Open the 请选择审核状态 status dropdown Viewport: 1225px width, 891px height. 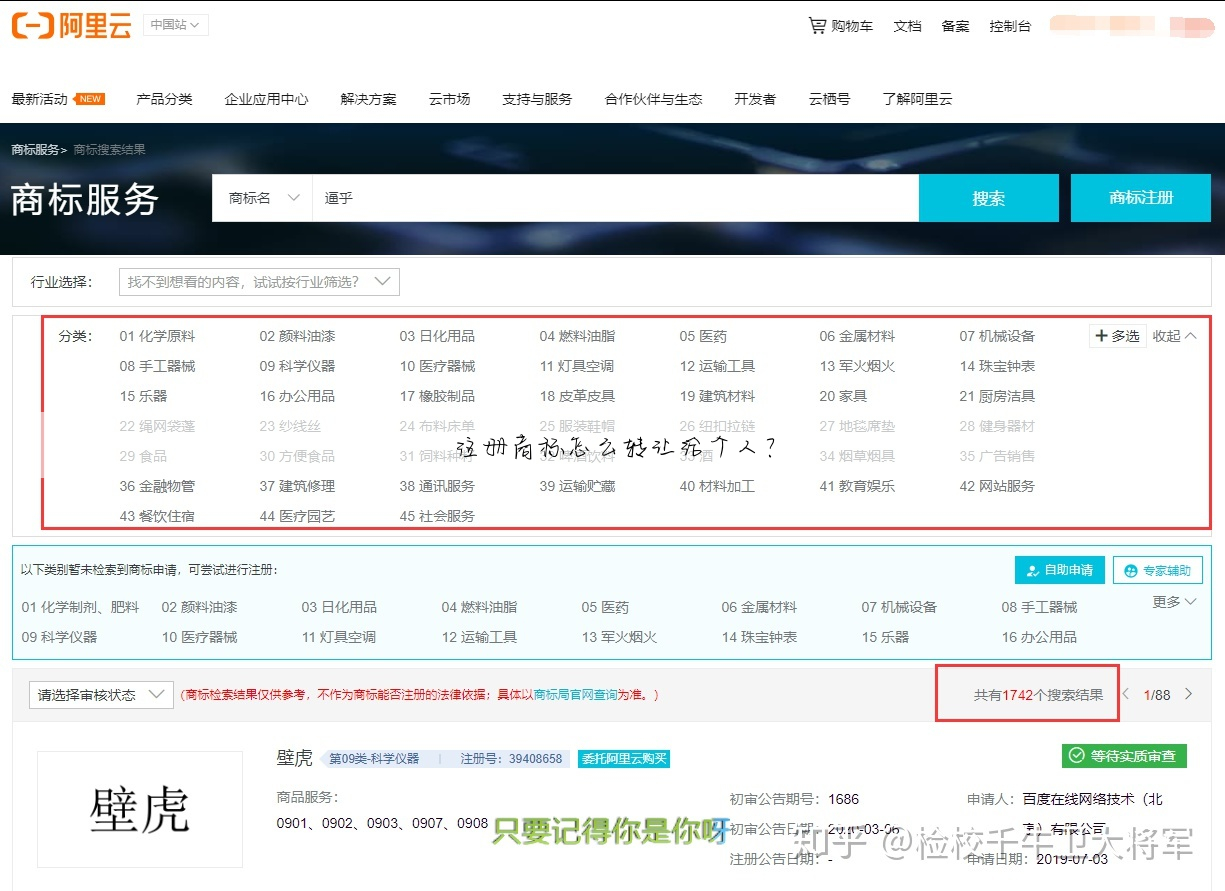(101, 694)
